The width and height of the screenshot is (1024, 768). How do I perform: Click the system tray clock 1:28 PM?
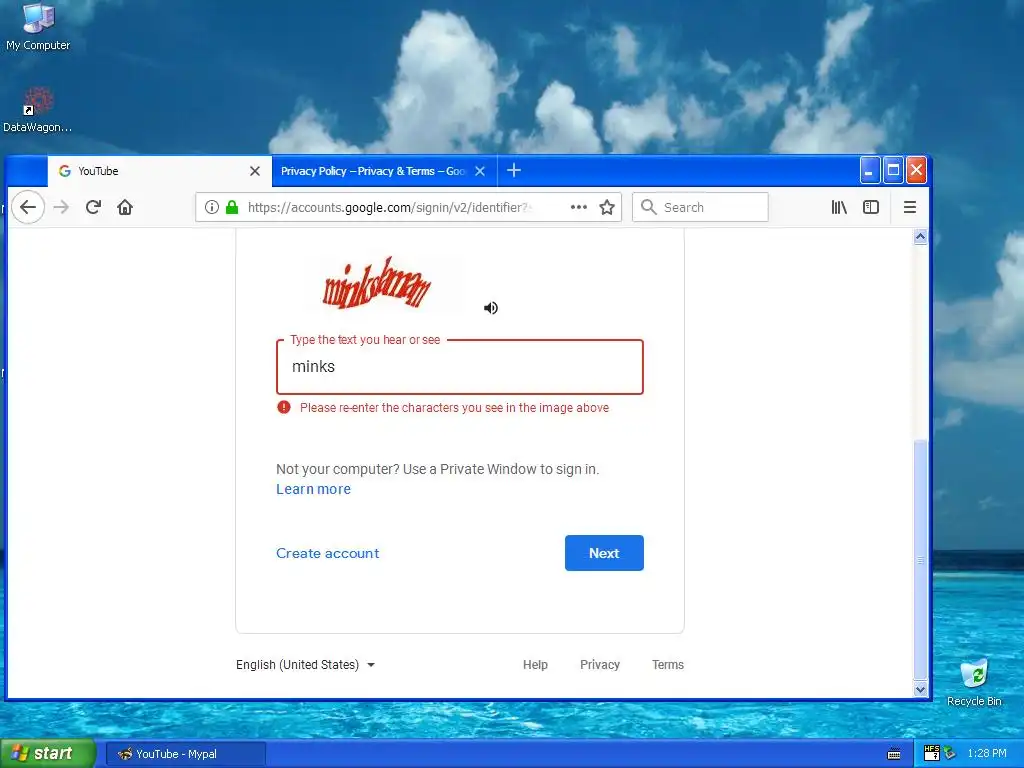pyautogui.click(x=987, y=754)
